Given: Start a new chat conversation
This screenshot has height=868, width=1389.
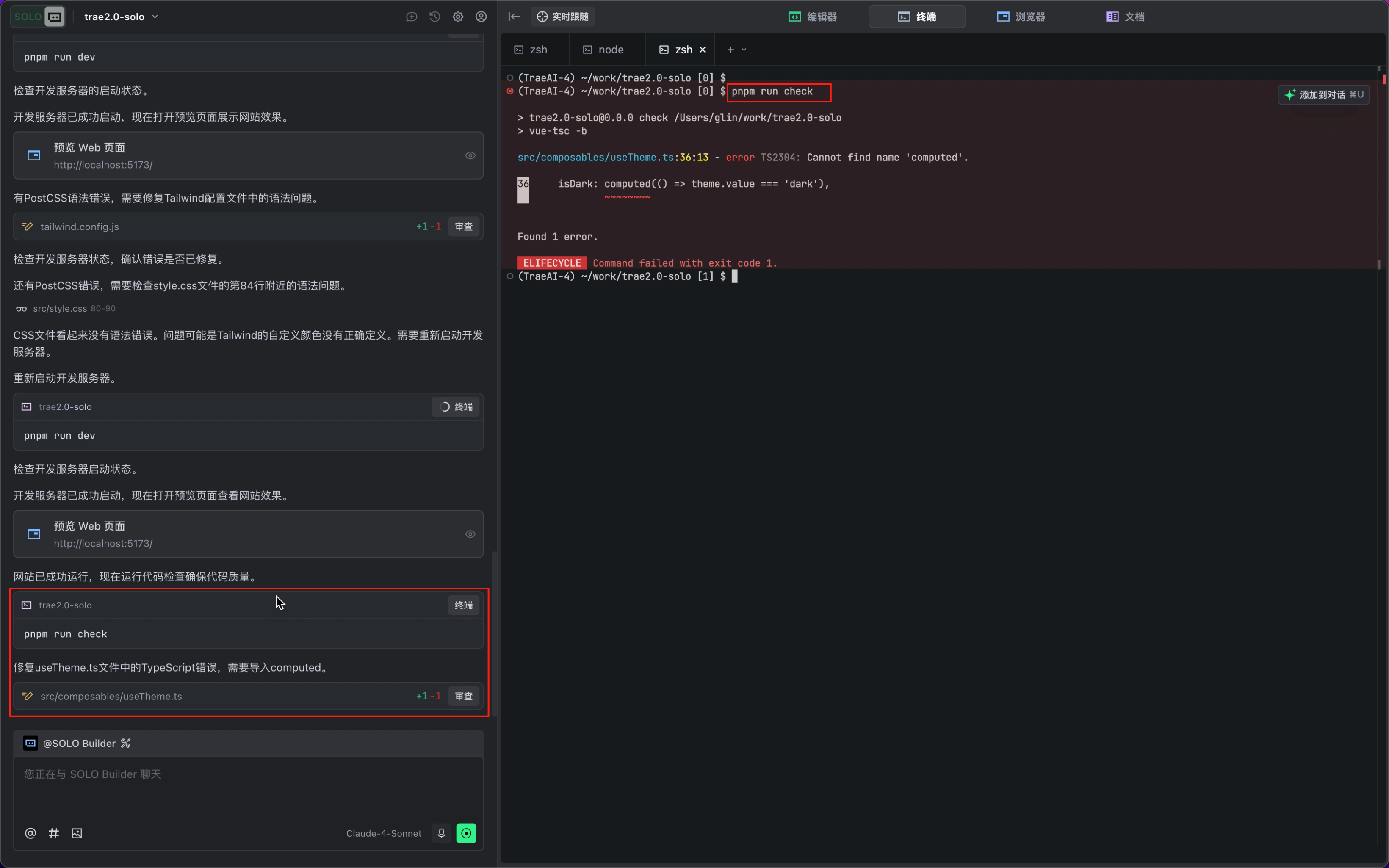Looking at the screenshot, I should pyautogui.click(x=411, y=16).
